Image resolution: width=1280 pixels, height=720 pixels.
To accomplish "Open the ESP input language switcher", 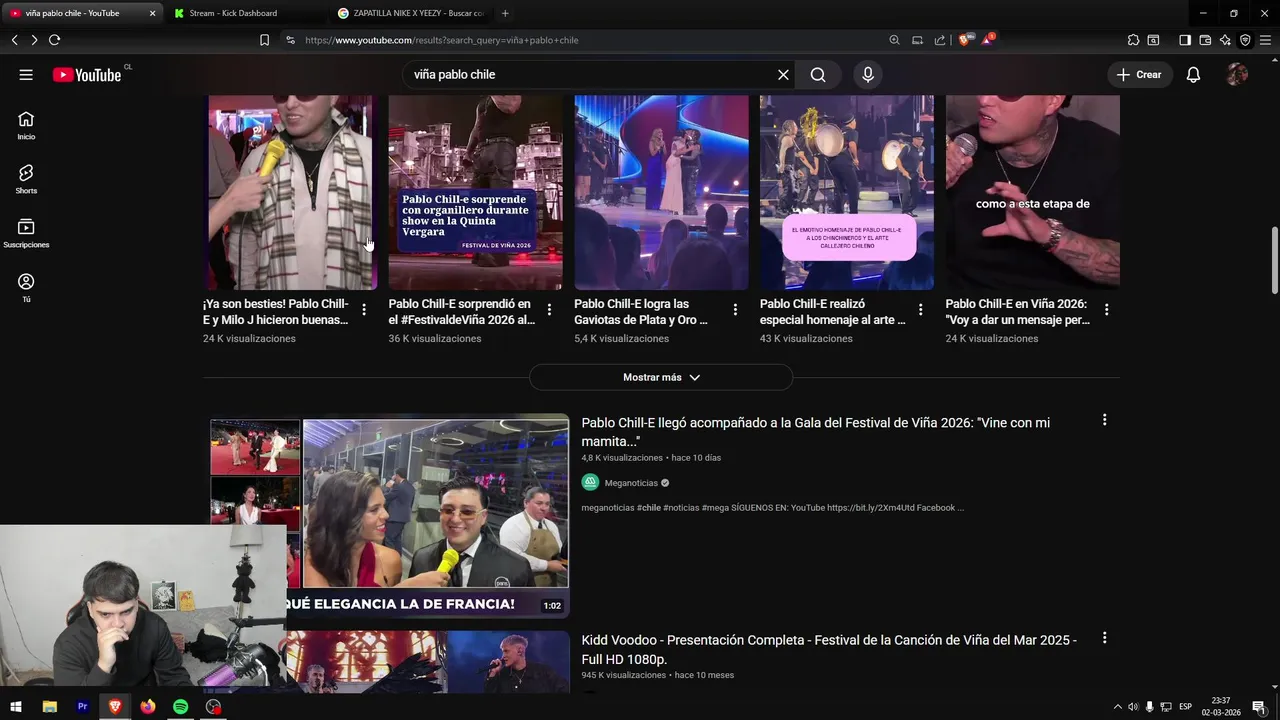I will coord(1185,707).
